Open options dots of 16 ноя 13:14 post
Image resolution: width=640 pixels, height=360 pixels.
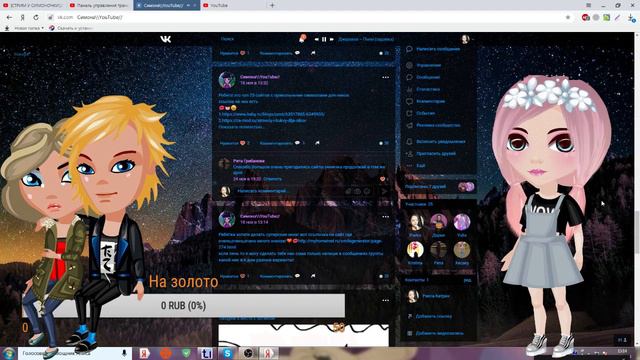tap(385, 217)
